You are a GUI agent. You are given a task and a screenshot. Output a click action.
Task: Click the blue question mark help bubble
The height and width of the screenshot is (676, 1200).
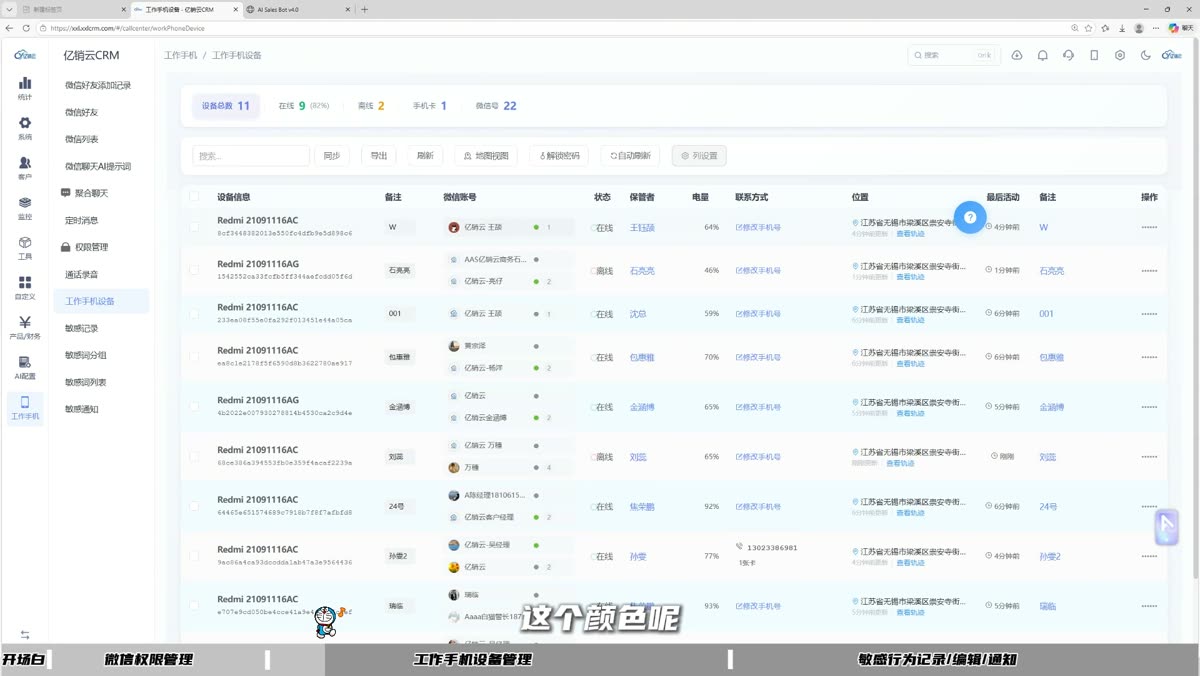[x=969, y=217]
